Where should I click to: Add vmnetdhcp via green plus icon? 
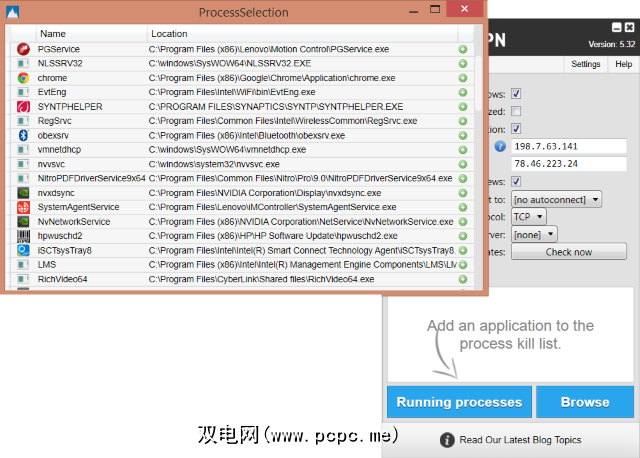[x=462, y=150]
